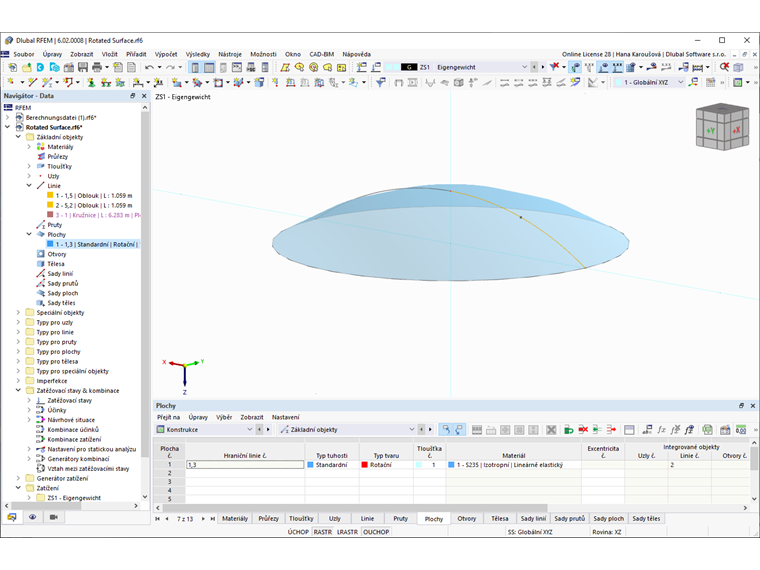The width and height of the screenshot is (760, 570).
Task: Click the fx formula icon in table toolbar
Action: [662, 429]
